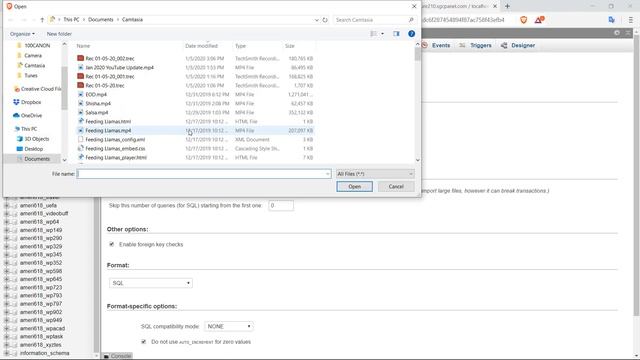Image resolution: width=640 pixels, height=360 pixels.
Task: Click the 3D Objects folder icon
Action: 20,139
